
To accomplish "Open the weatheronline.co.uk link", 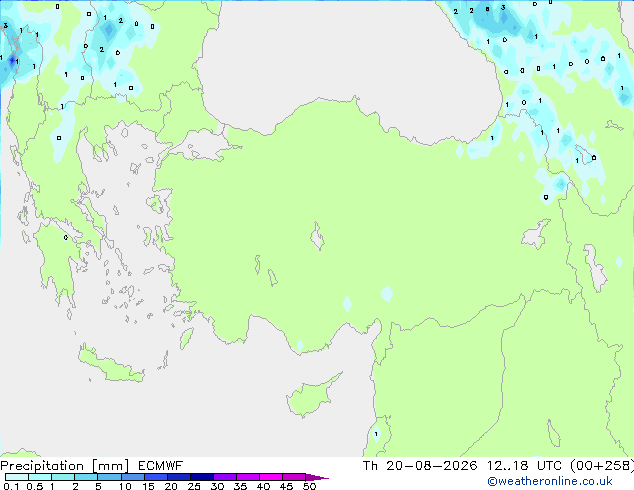I will coord(550,481).
